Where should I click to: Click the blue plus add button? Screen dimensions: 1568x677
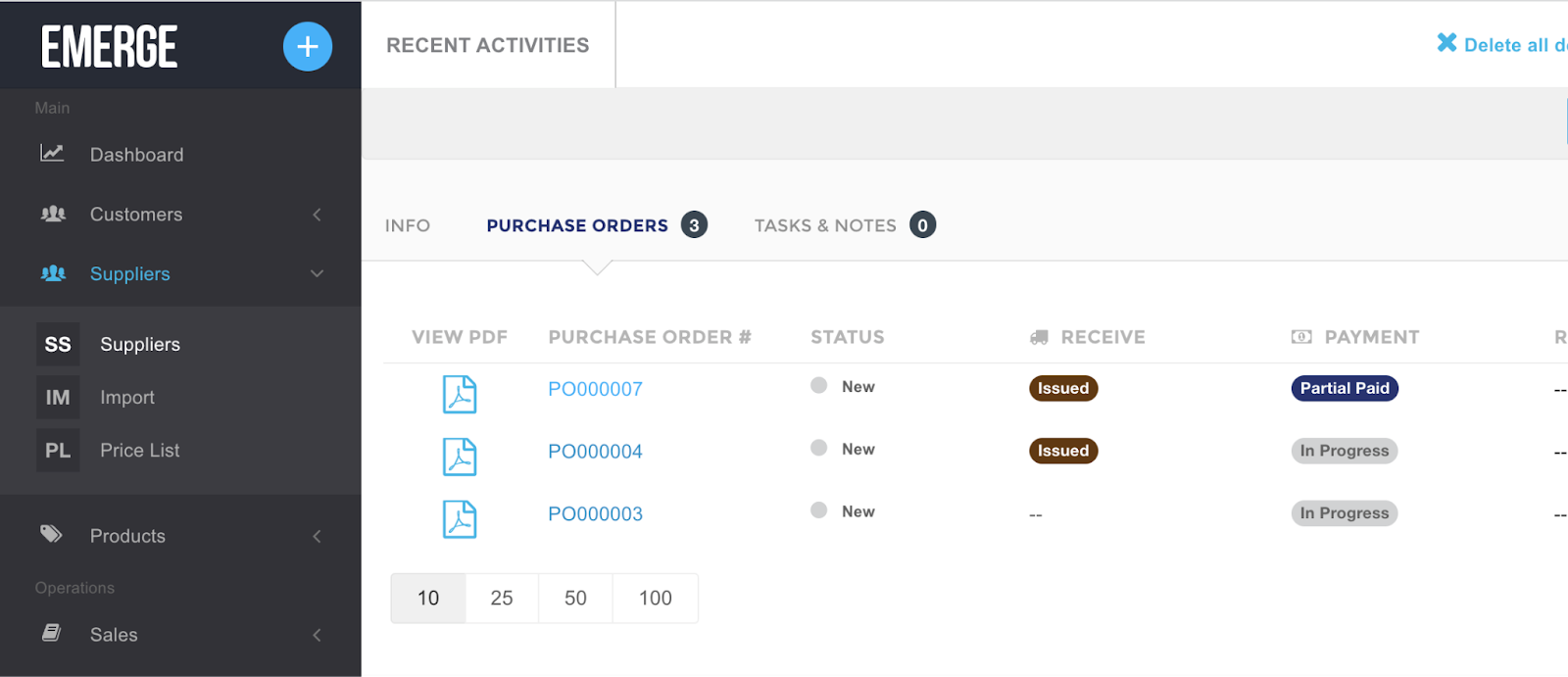[308, 46]
